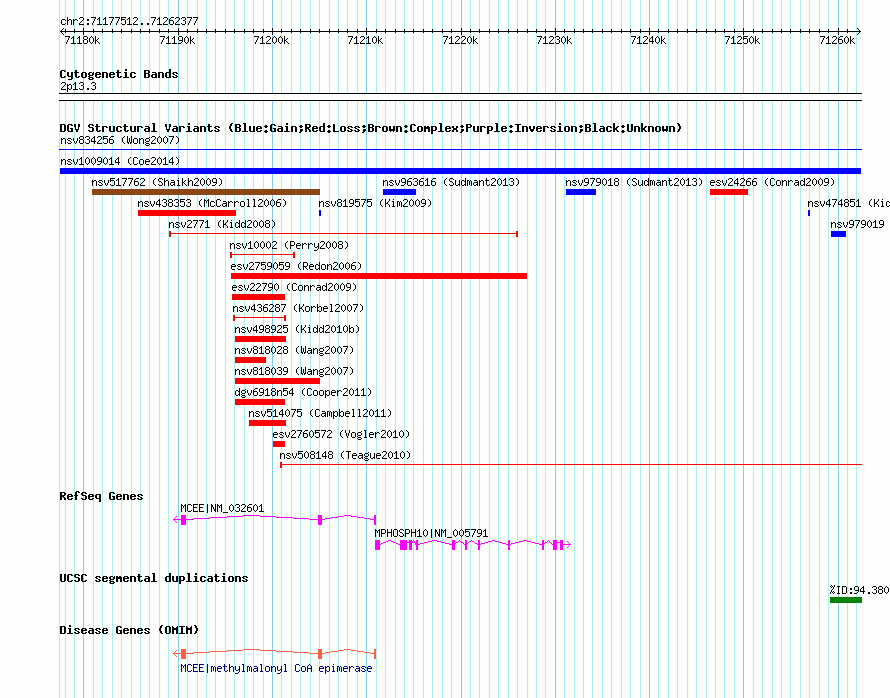Click the nsv818028 (Wang2007) label
The height and width of the screenshot is (698, 890).
click(x=294, y=350)
